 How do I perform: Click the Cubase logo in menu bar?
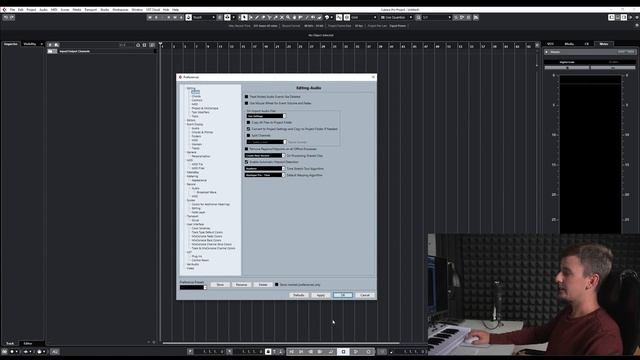pos(4,9)
